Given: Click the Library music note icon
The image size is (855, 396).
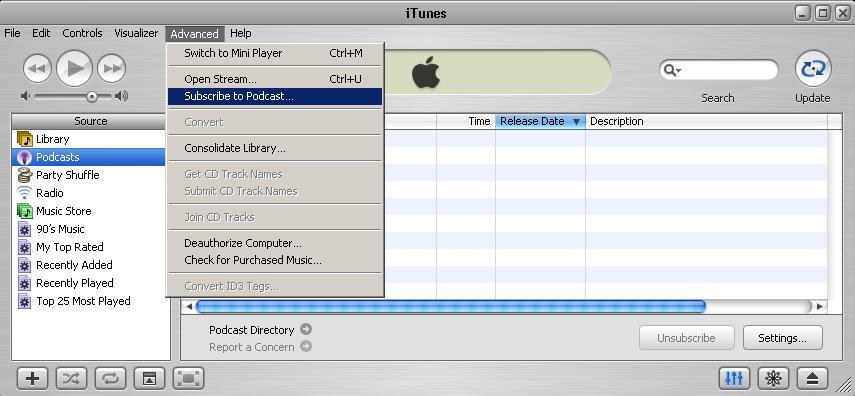Looking at the screenshot, I should (x=25, y=139).
